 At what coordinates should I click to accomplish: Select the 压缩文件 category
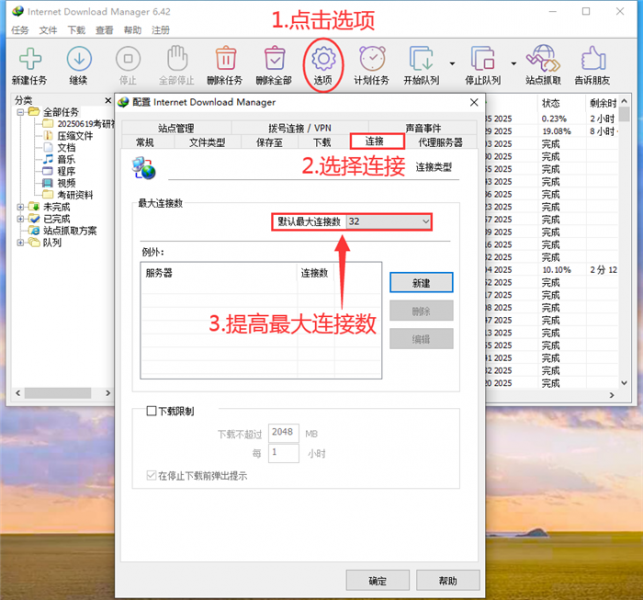pyautogui.click(x=75, y=136)
